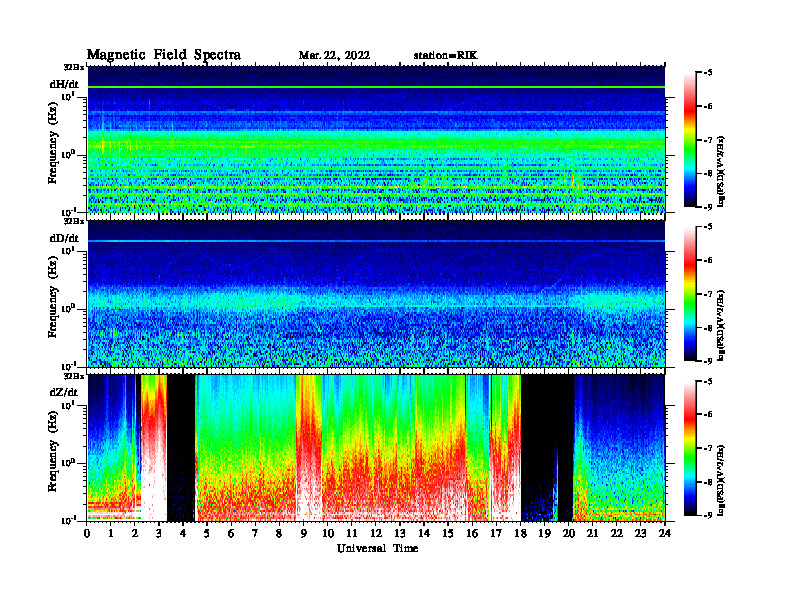Click hour tick label '6' on time axis
792x612 pixels.
(x=231, y=534)
